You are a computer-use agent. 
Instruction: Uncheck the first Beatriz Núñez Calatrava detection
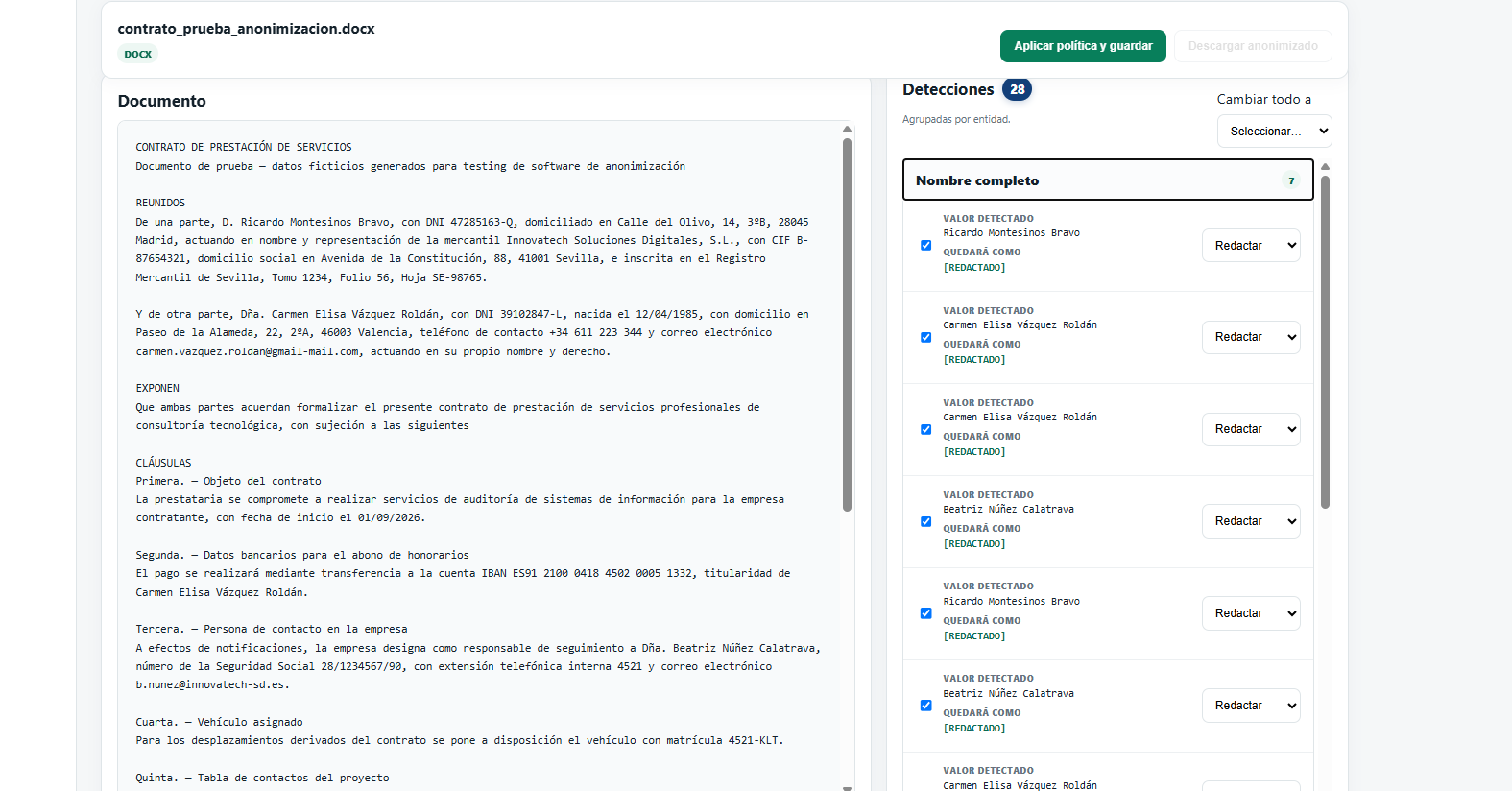[926, 522]
